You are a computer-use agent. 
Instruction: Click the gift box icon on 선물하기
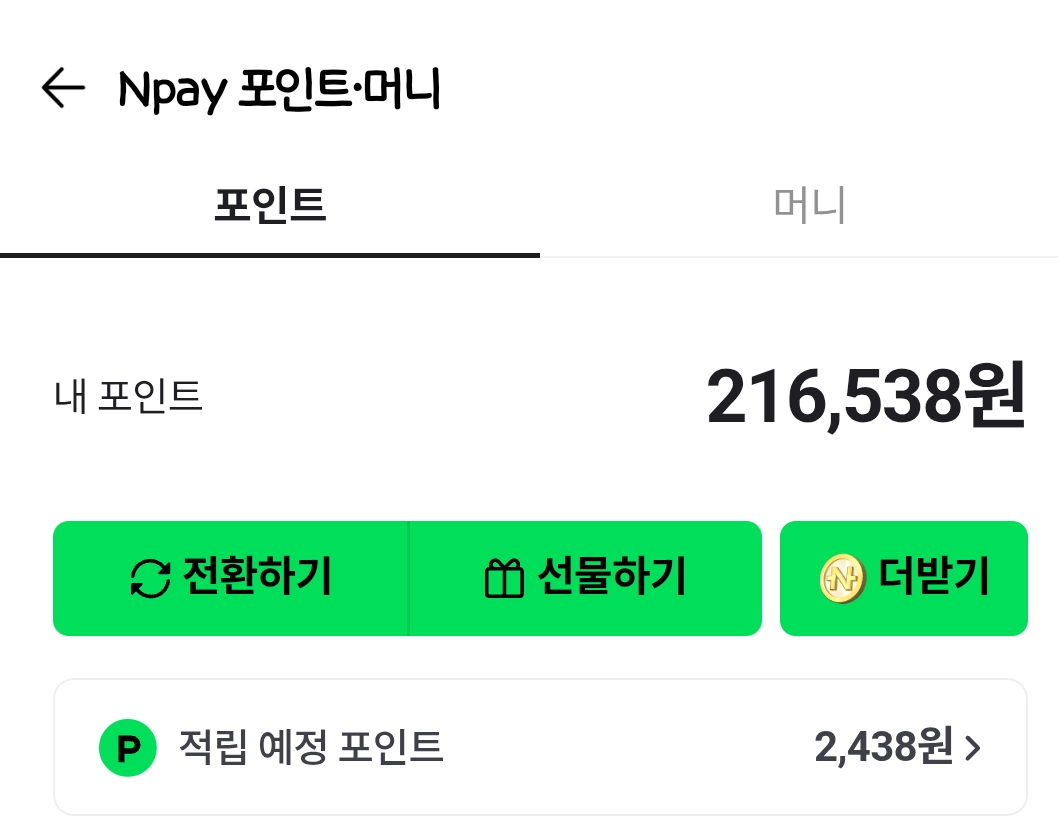point(504,579)
